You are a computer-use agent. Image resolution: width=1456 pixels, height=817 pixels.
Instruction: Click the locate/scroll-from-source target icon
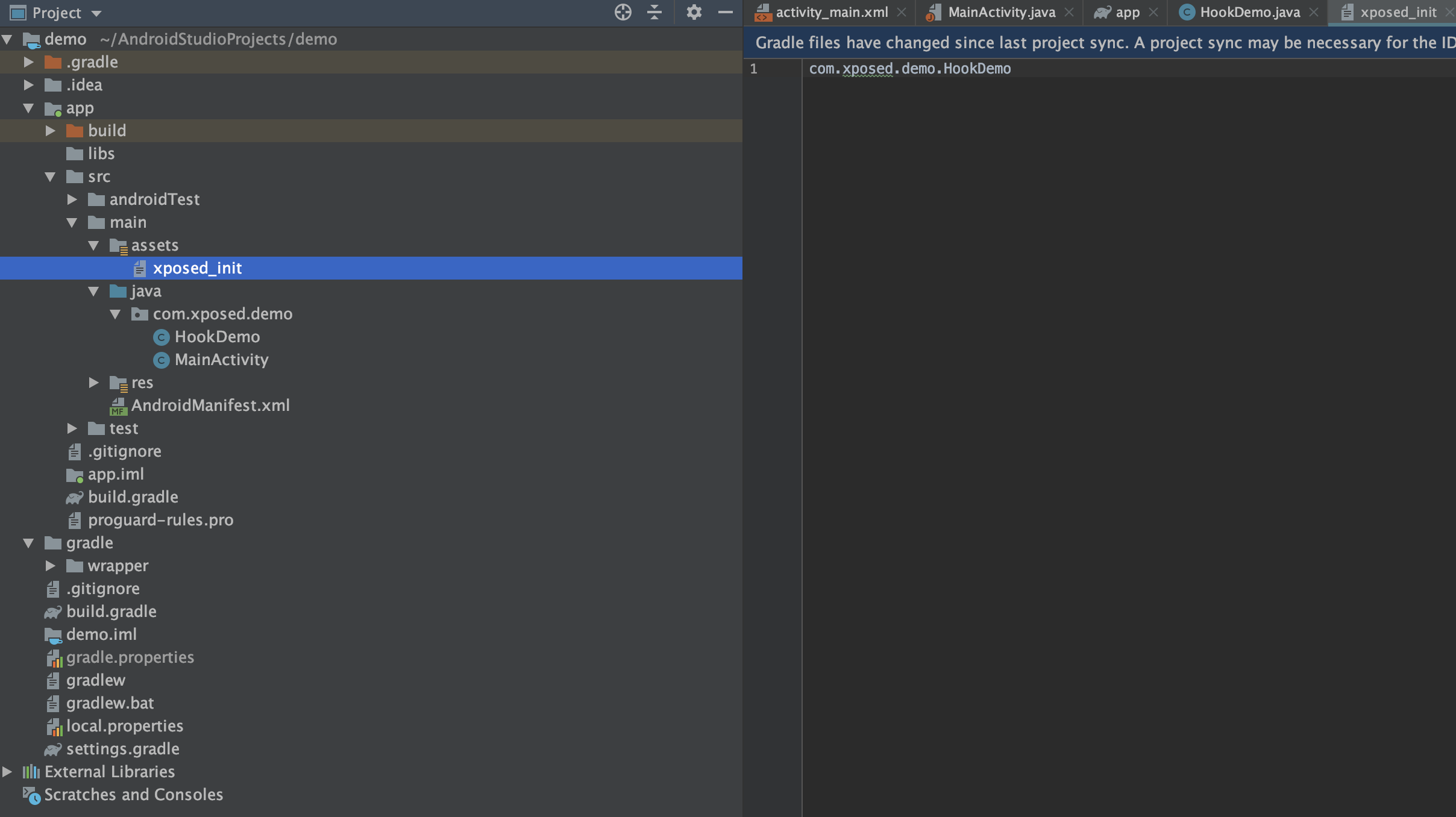coord(623,12)
